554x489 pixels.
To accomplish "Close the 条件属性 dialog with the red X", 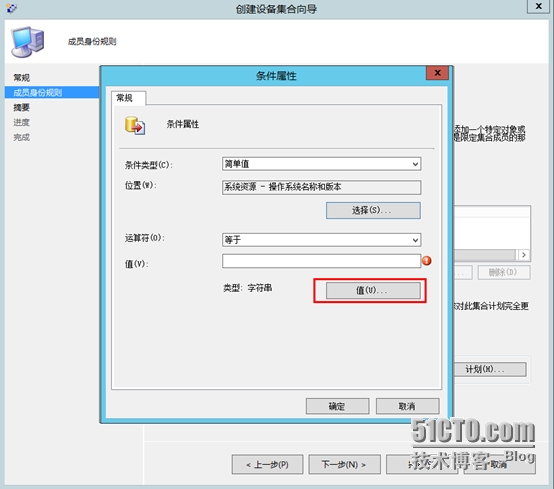I will [437, 73].
